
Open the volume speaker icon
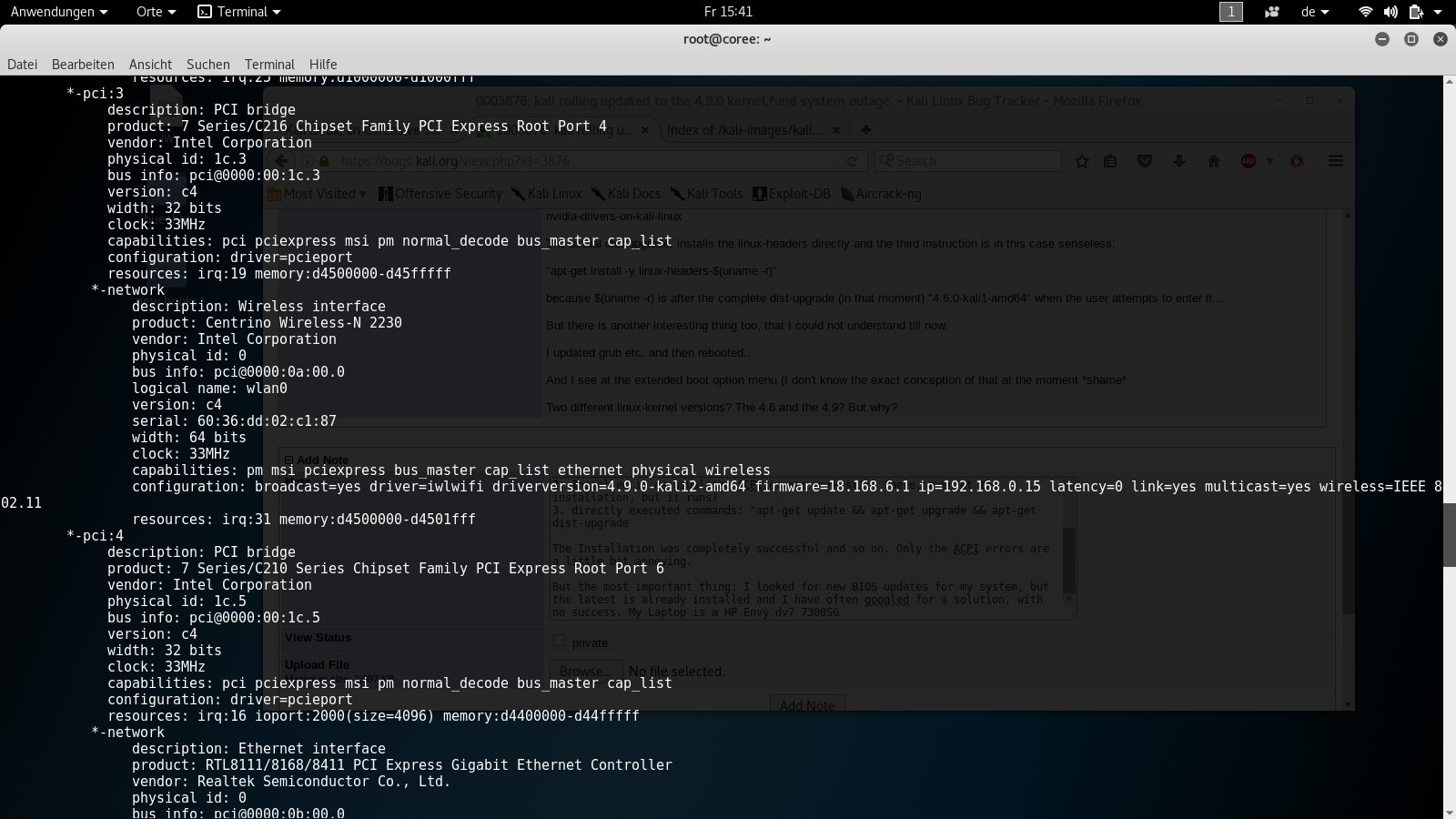pyautogui.click(x=1390, y=12)
